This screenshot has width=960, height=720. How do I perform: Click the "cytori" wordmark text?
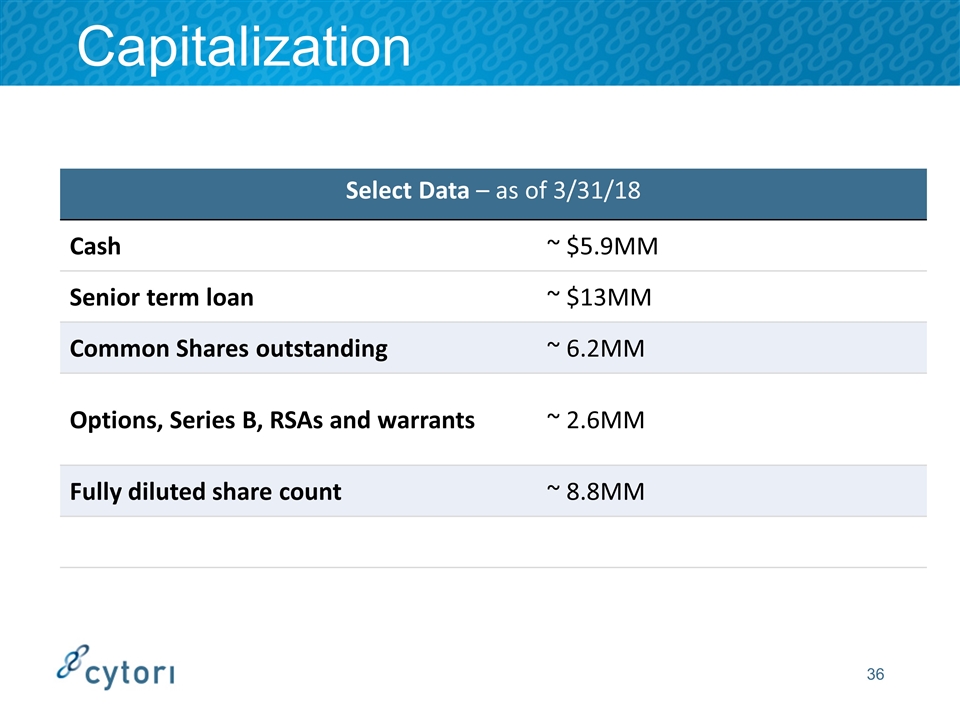coord(131,674)
